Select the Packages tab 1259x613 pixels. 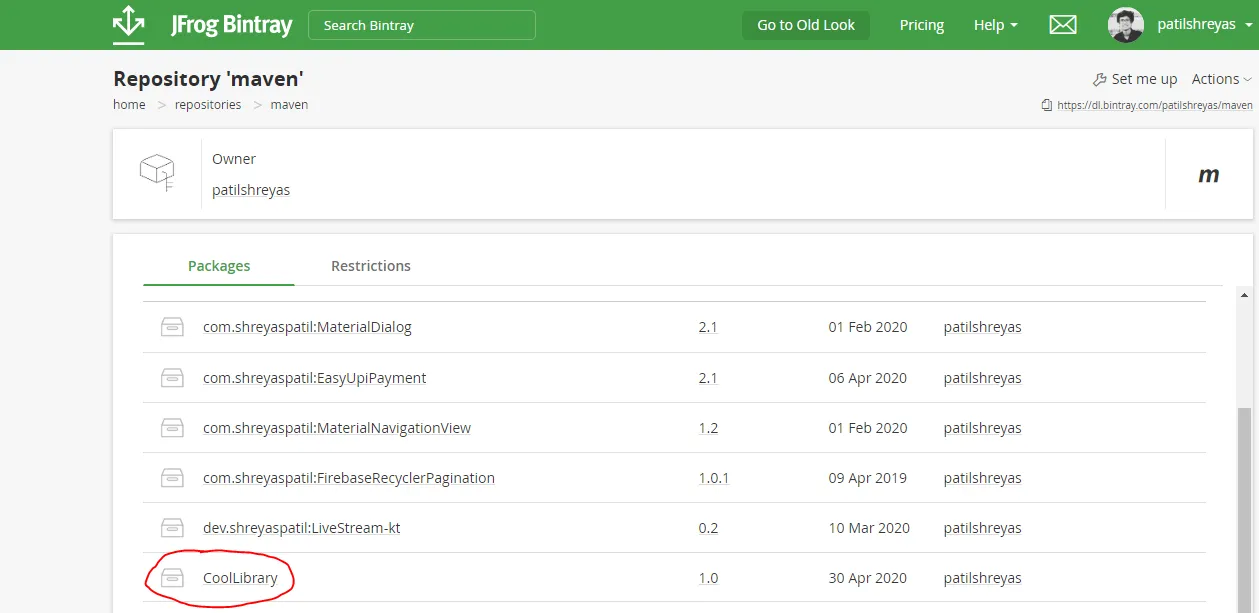click(218, 265)
